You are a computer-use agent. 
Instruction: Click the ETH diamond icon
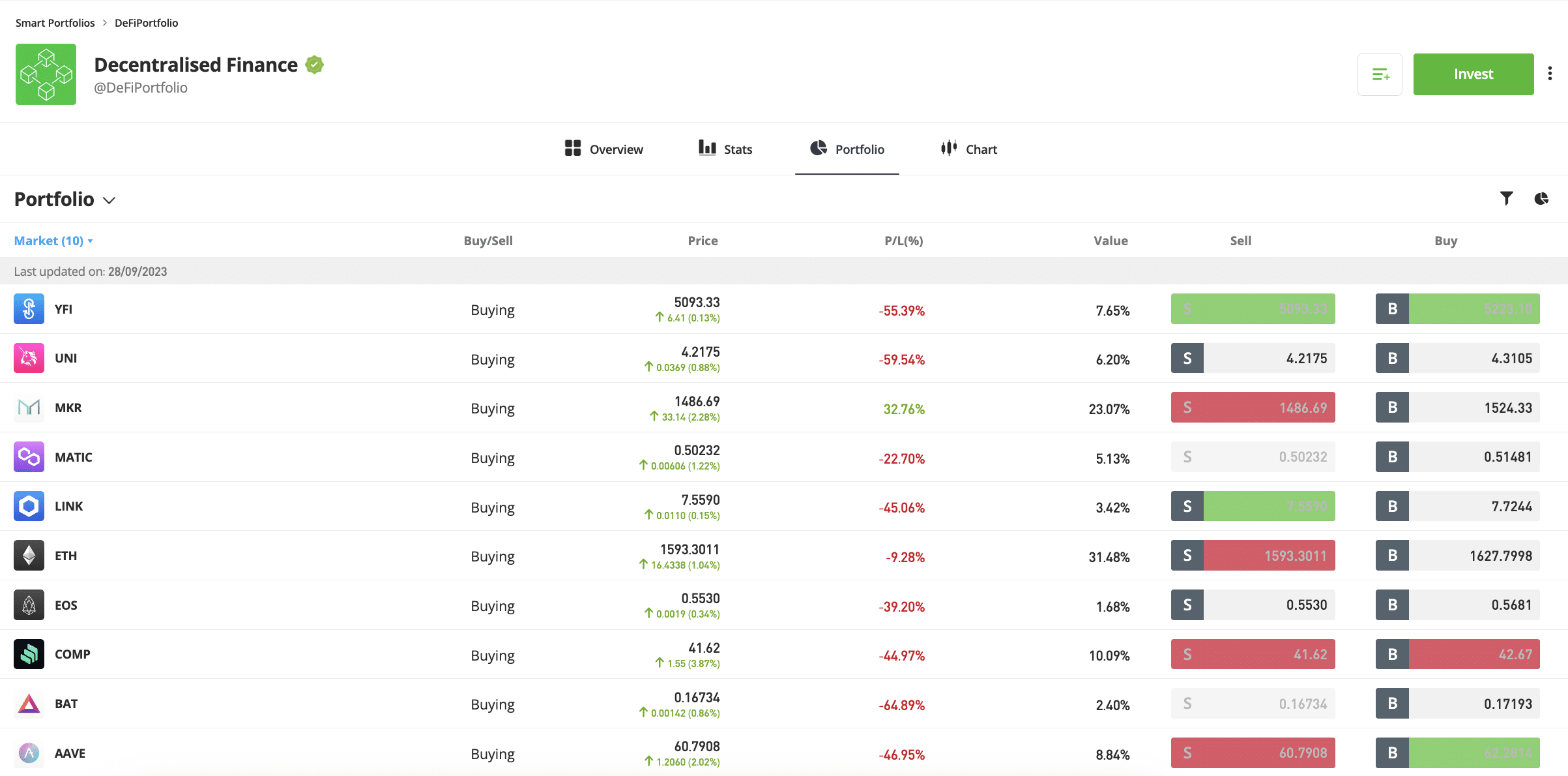[29, 556]
